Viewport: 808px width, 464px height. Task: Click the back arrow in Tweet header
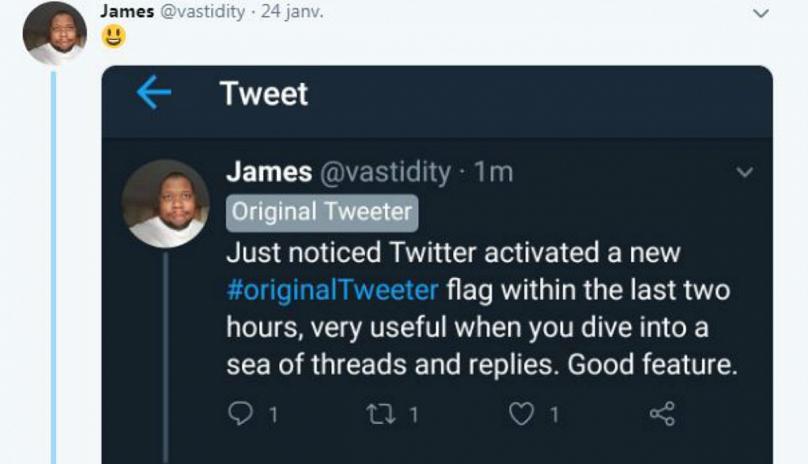tap(154, 93)
